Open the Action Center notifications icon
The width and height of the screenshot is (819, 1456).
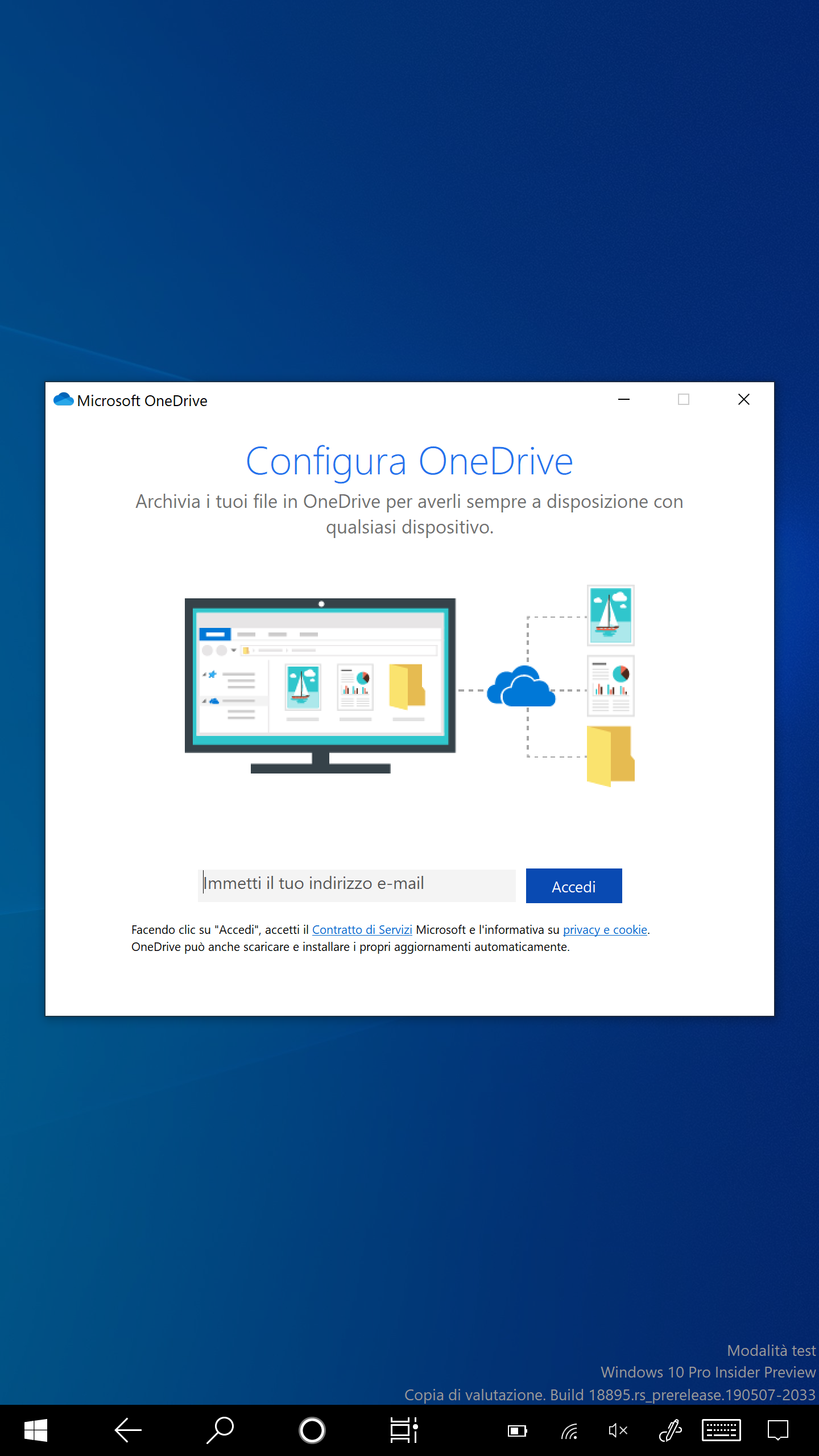pyautogui.click(x=777, y=1430)
